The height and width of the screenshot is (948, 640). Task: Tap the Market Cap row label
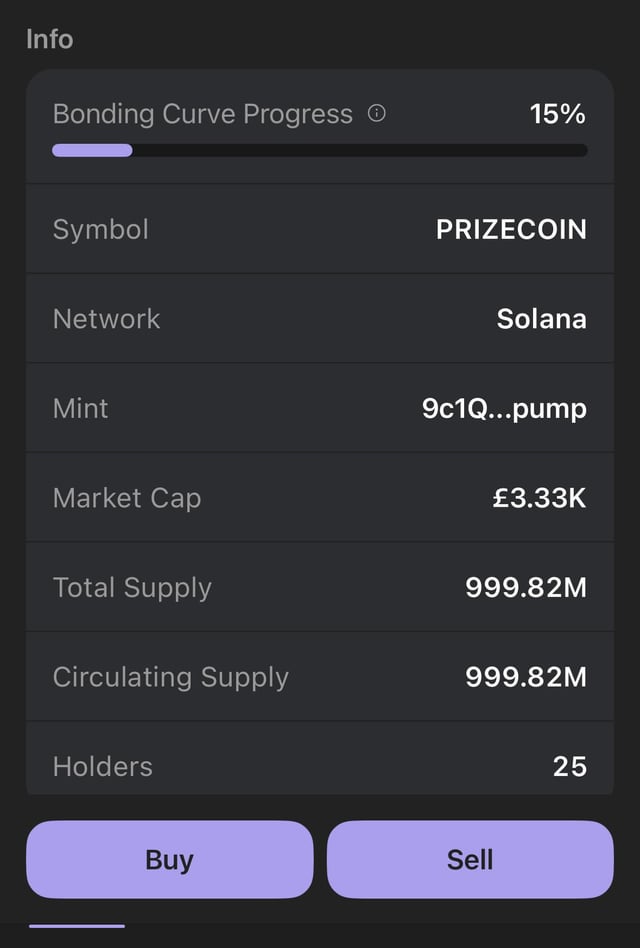pyautogui.click(x=126, y=498)
